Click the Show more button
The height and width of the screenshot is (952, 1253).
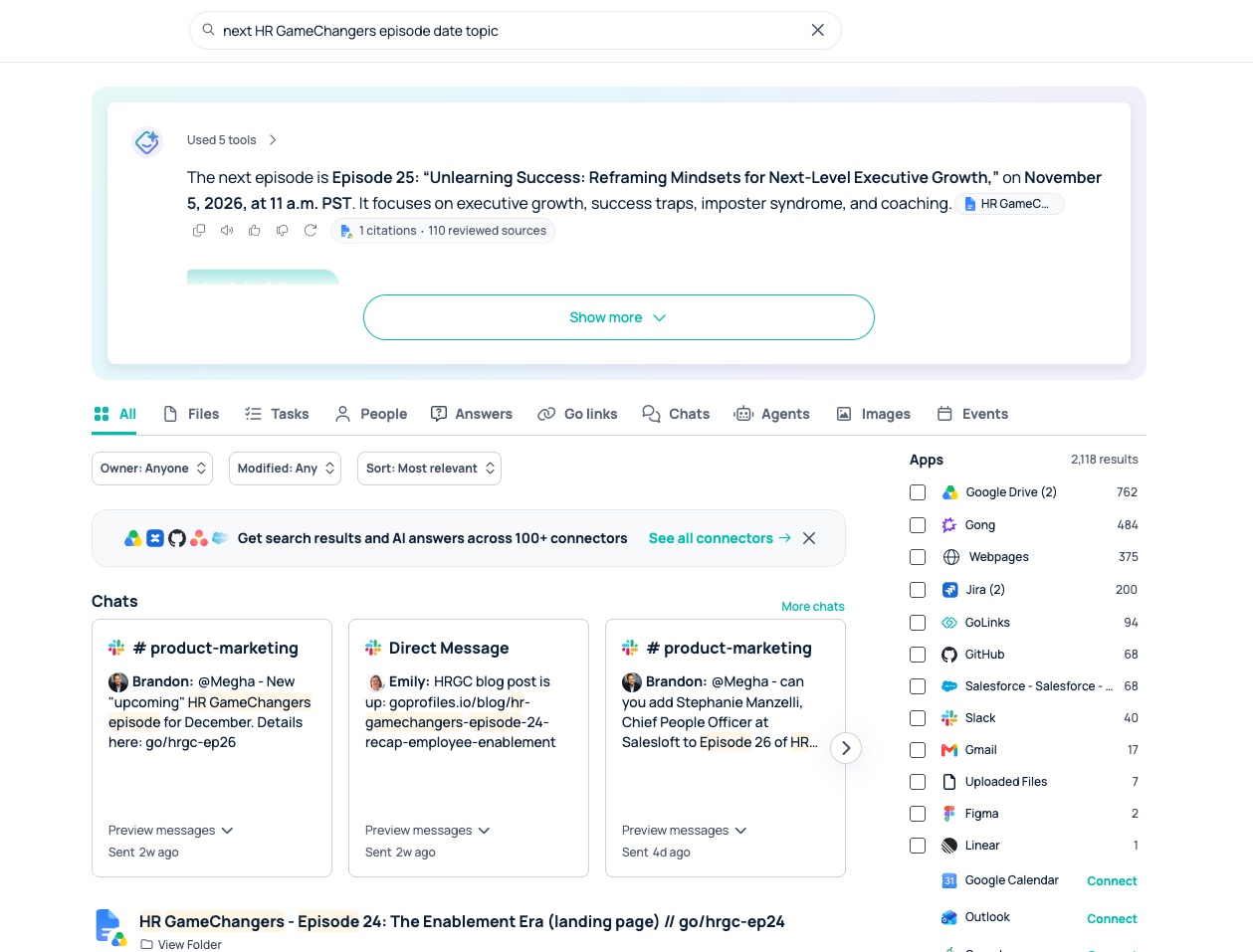tap(618, 317)
